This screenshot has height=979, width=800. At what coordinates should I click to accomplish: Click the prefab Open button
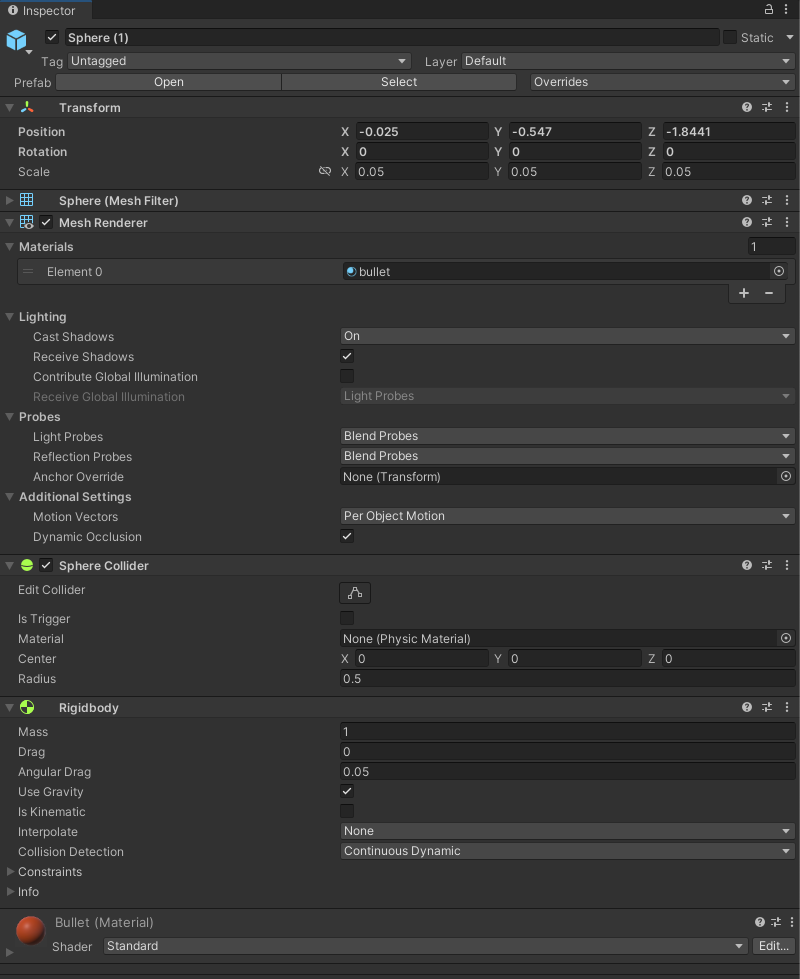[169, 82]
